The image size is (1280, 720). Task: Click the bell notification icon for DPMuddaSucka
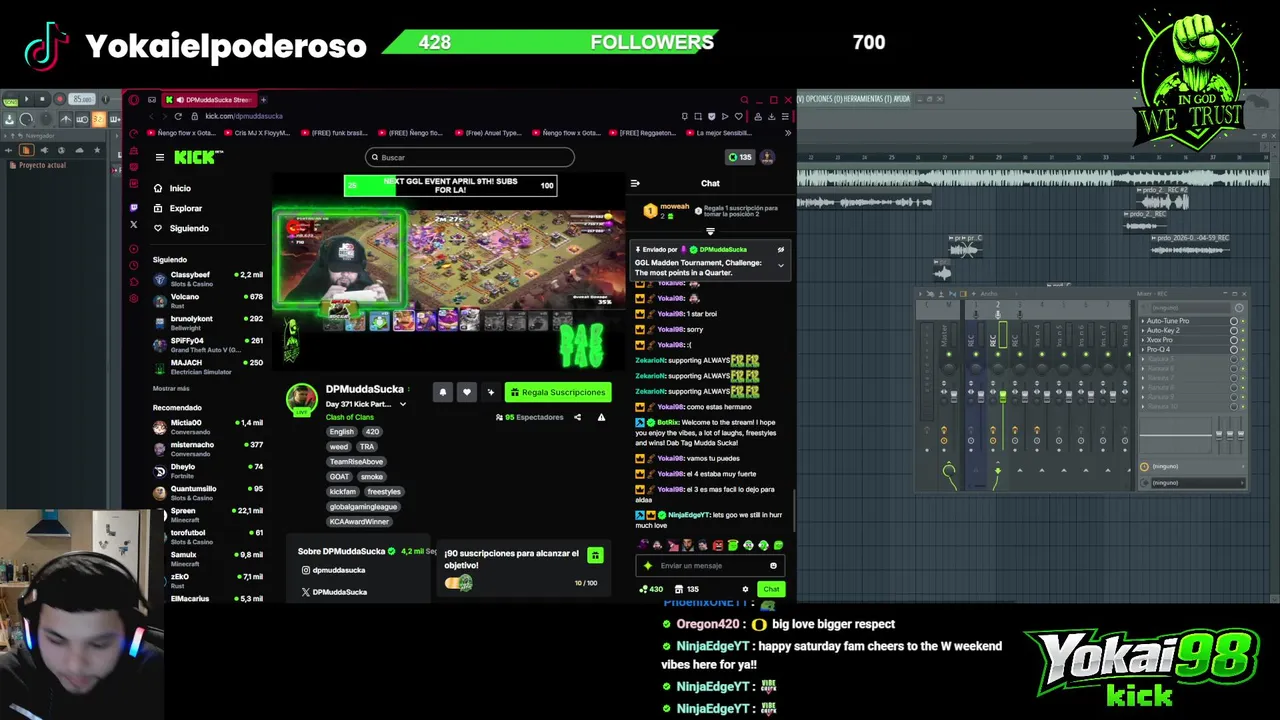pos(443,392)
